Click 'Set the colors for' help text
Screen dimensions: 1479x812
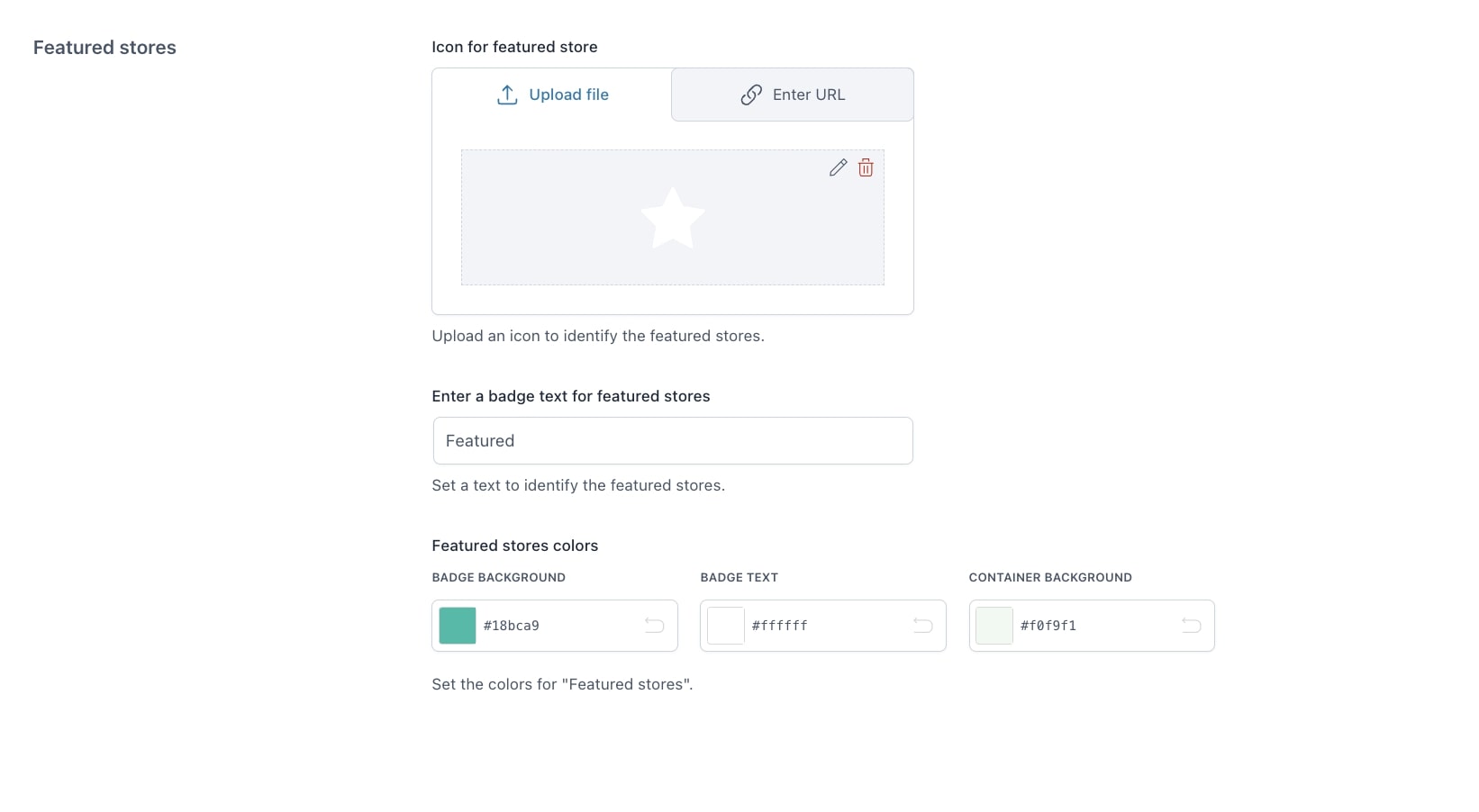pyautogui.click(x=562, y=684)
